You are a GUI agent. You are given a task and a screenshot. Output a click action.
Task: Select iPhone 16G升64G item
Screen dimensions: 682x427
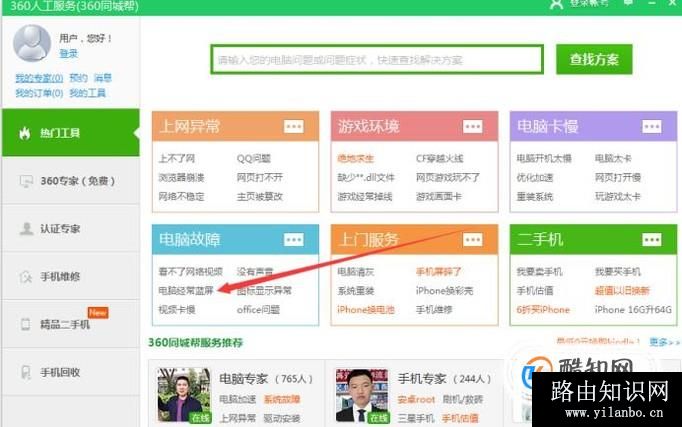pyautogui.click(x=633, y=310)
